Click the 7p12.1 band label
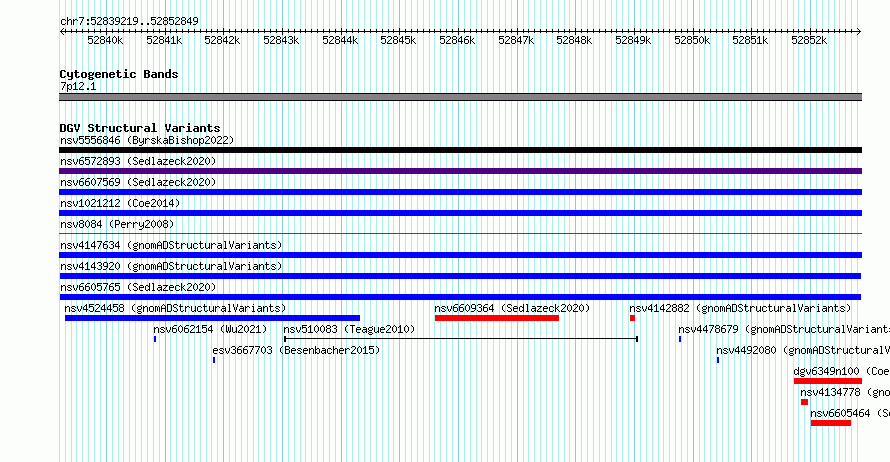 point(78,86)
